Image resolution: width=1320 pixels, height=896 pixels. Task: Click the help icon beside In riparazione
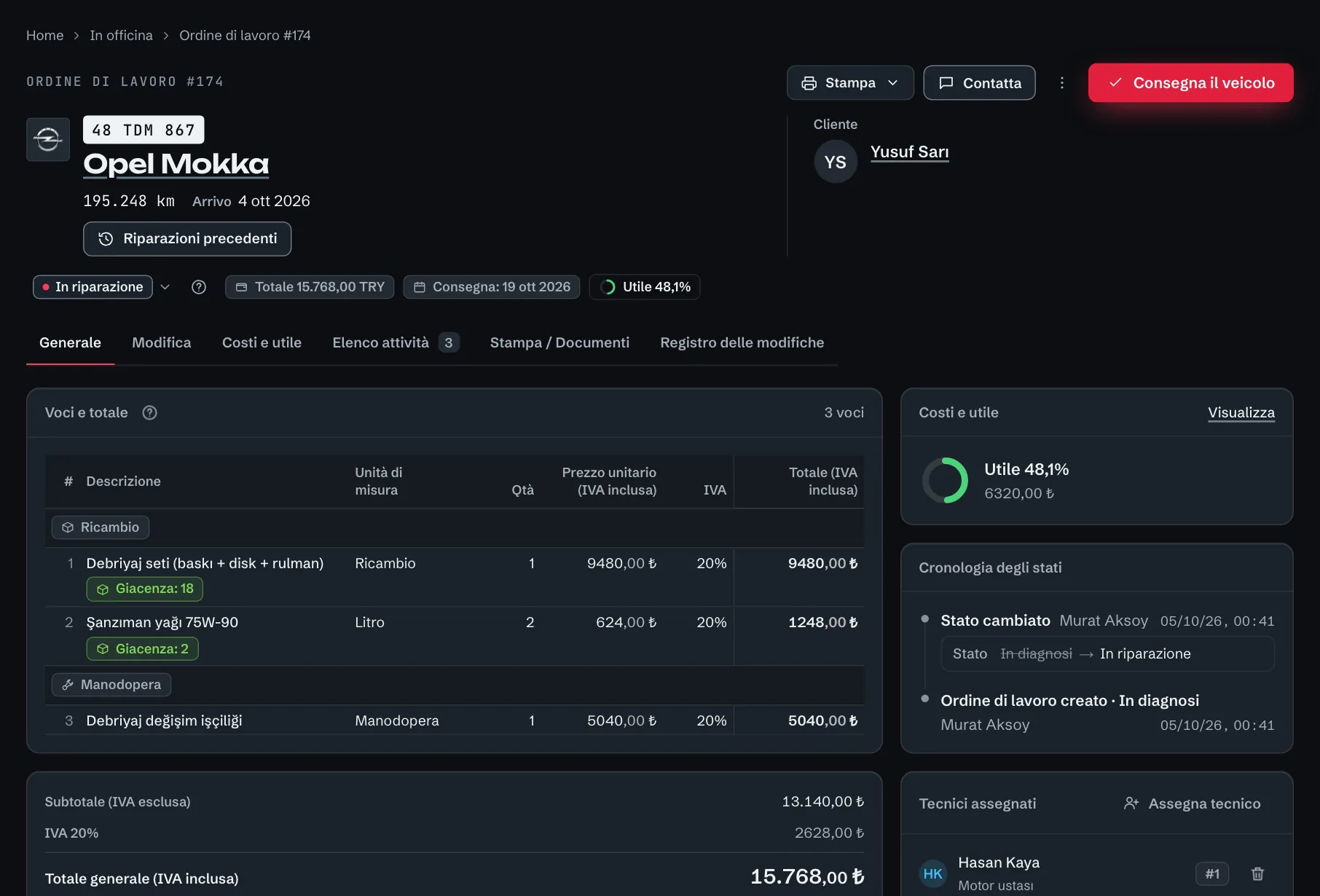[x=199, y=287]
